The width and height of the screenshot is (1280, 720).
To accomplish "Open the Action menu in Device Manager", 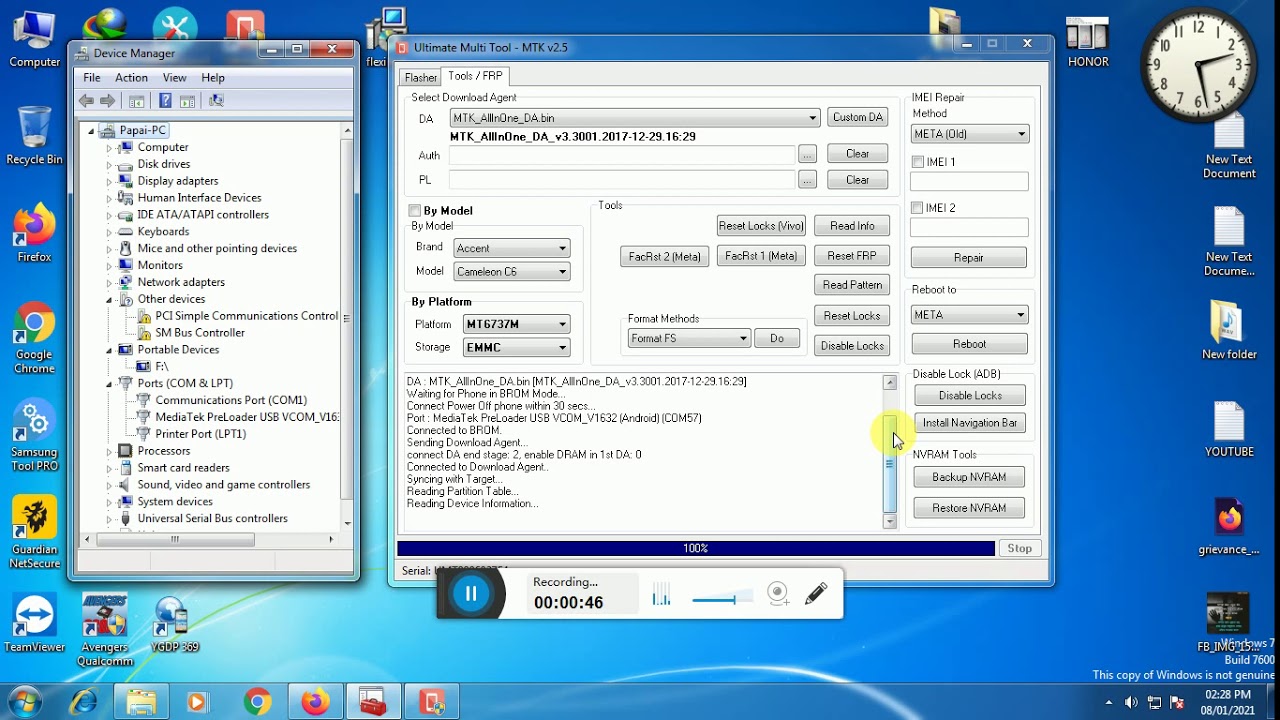I will [131, 77].
